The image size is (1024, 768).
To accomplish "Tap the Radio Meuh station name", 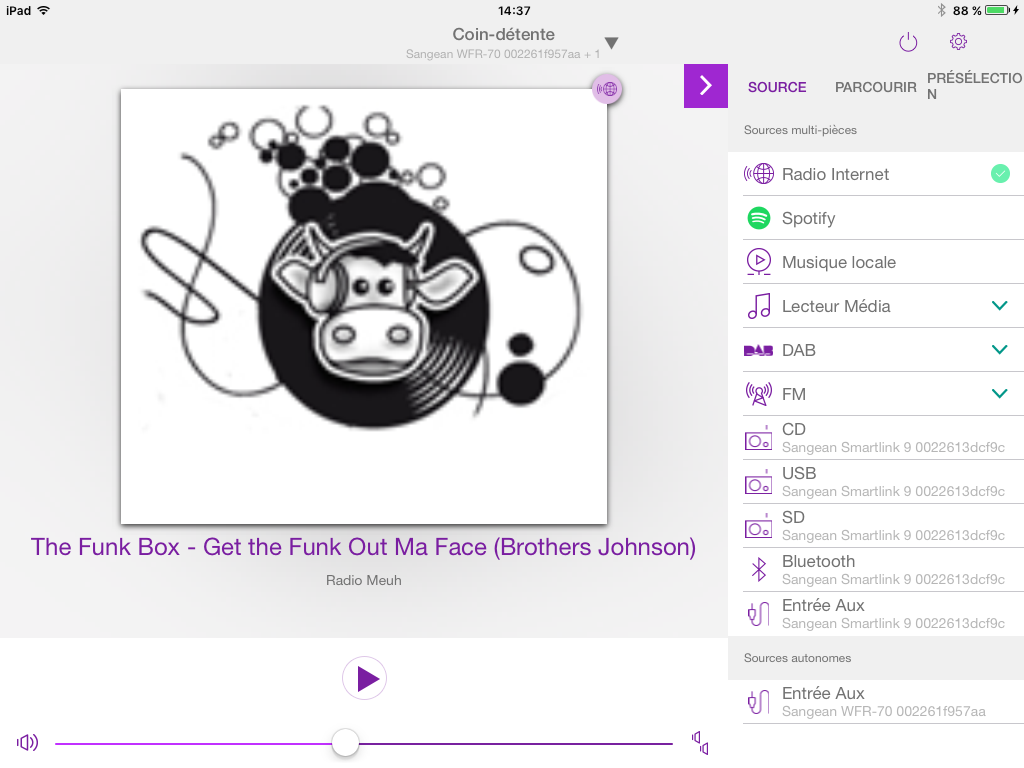I will click(364, 580).
